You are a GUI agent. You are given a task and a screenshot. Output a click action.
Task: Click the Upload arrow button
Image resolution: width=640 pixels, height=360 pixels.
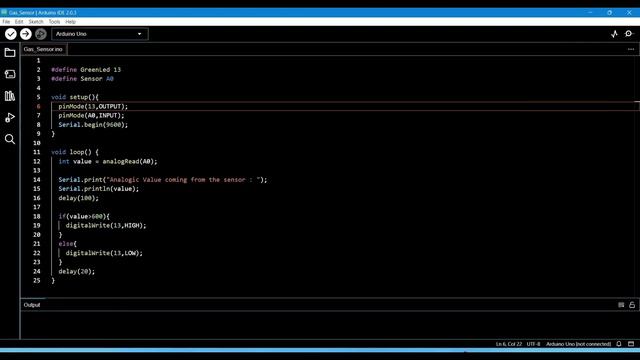click(26, 34)
